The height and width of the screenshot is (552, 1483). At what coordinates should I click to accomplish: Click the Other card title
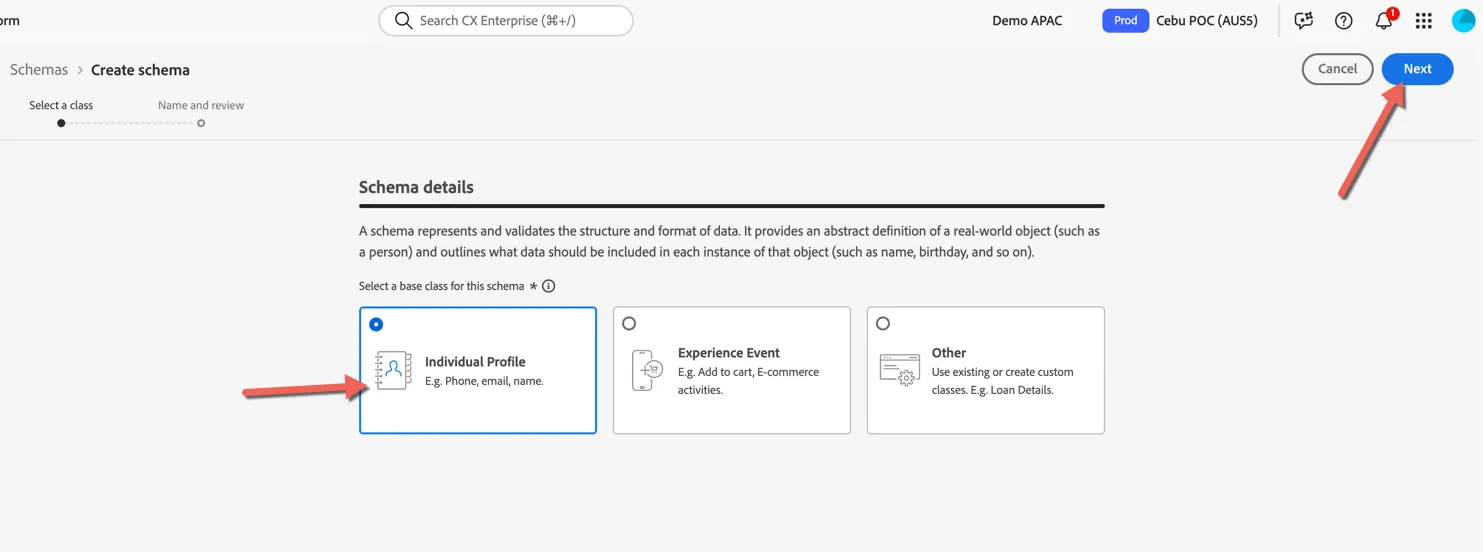click(949, 353)
